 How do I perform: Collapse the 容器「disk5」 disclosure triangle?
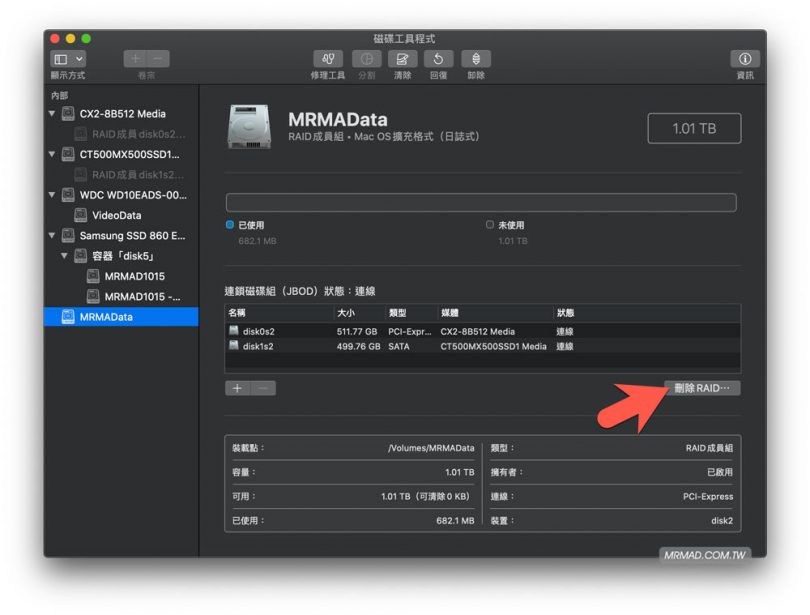coord(65,255)
